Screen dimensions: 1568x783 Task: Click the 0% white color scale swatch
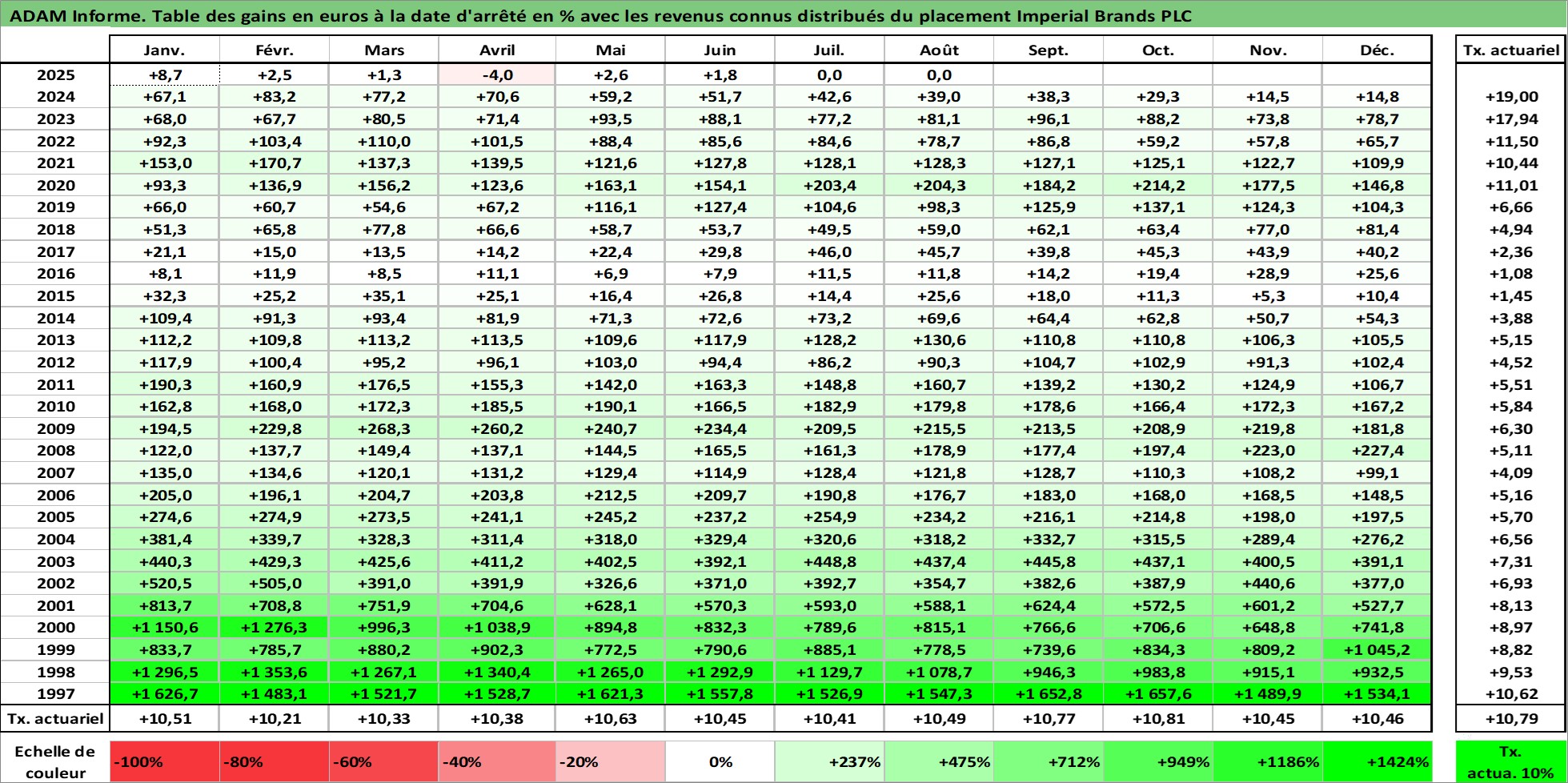(x=720, y=762)
